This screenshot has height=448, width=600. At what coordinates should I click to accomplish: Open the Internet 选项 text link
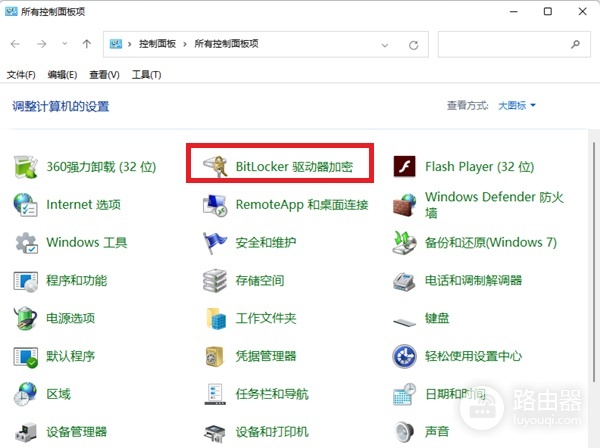tap(83, 205)
